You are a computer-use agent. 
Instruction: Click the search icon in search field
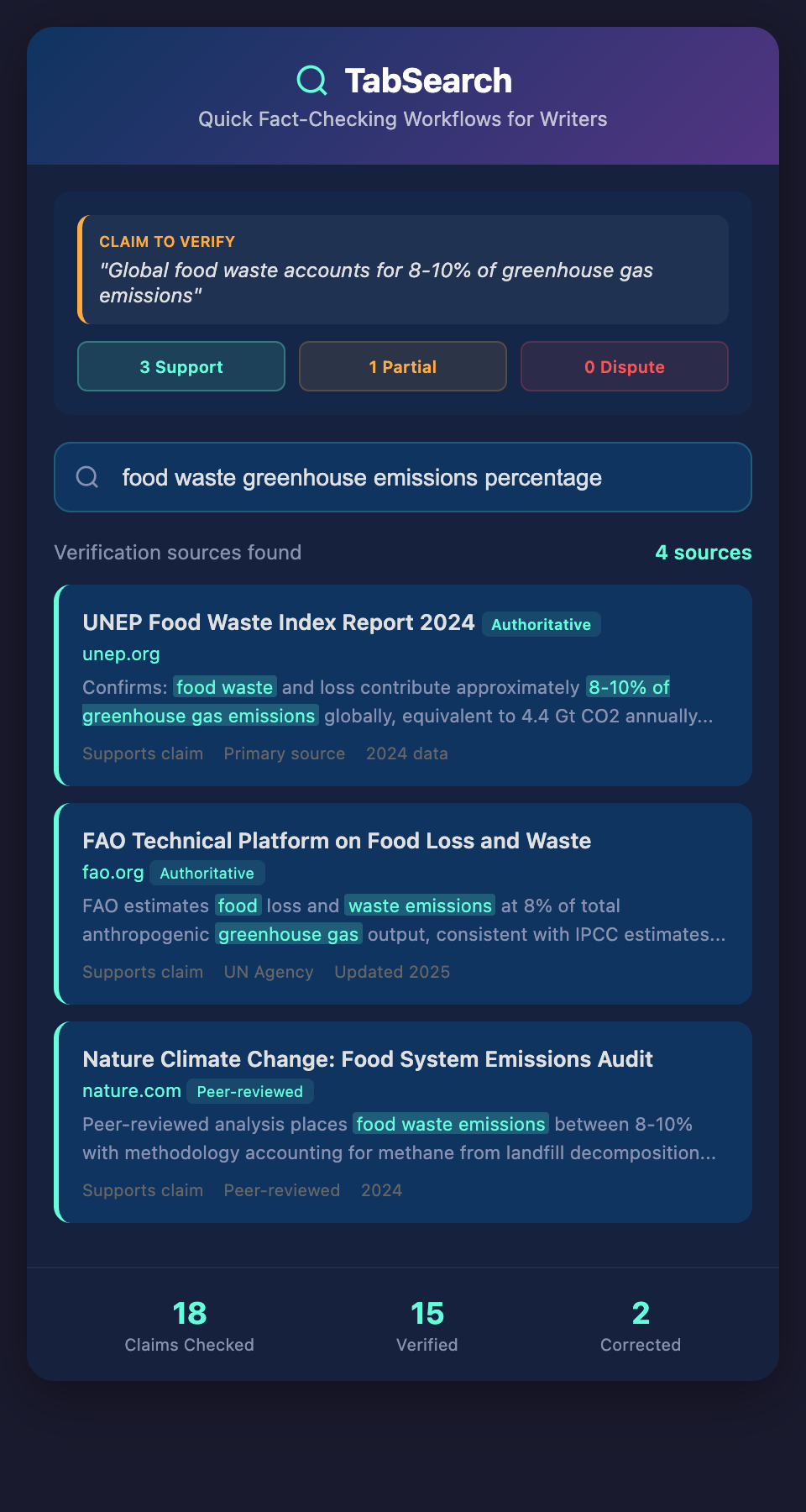(87, 477)
